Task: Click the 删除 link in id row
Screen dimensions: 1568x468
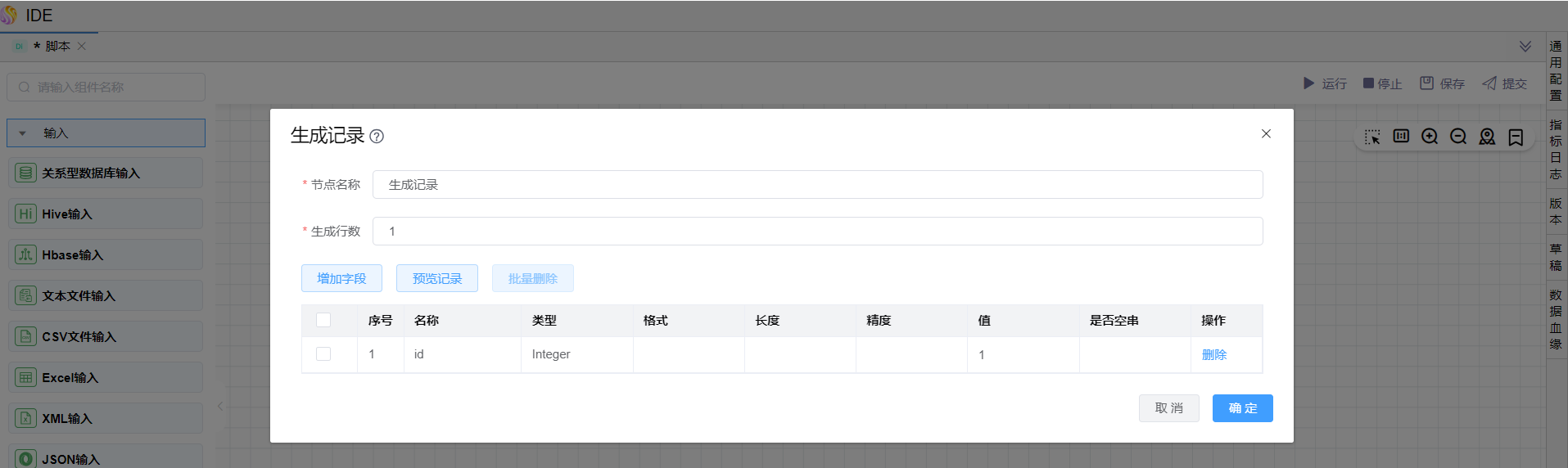Action: pyautogui.click(x=1213, y=354)
